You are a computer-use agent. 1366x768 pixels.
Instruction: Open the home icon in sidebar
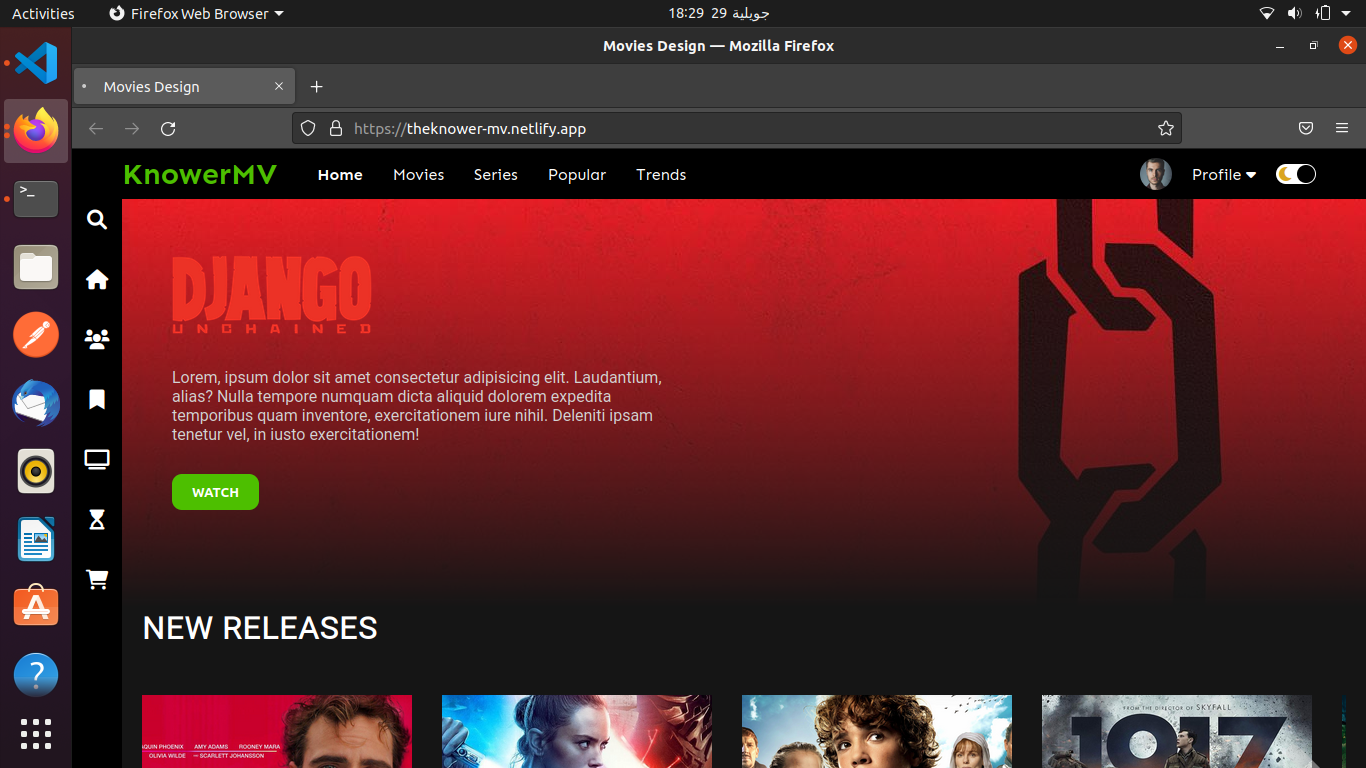[97, 280]
